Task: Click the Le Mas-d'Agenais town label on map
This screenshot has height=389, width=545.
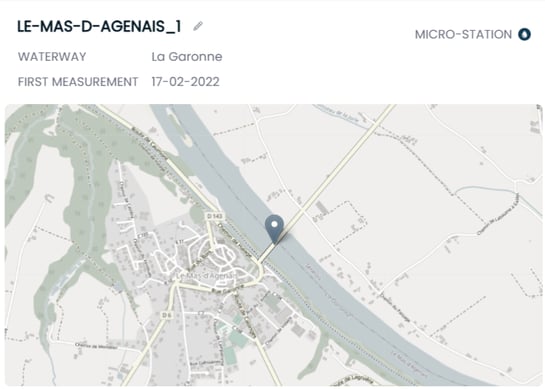Action: (x=205, y=276)
